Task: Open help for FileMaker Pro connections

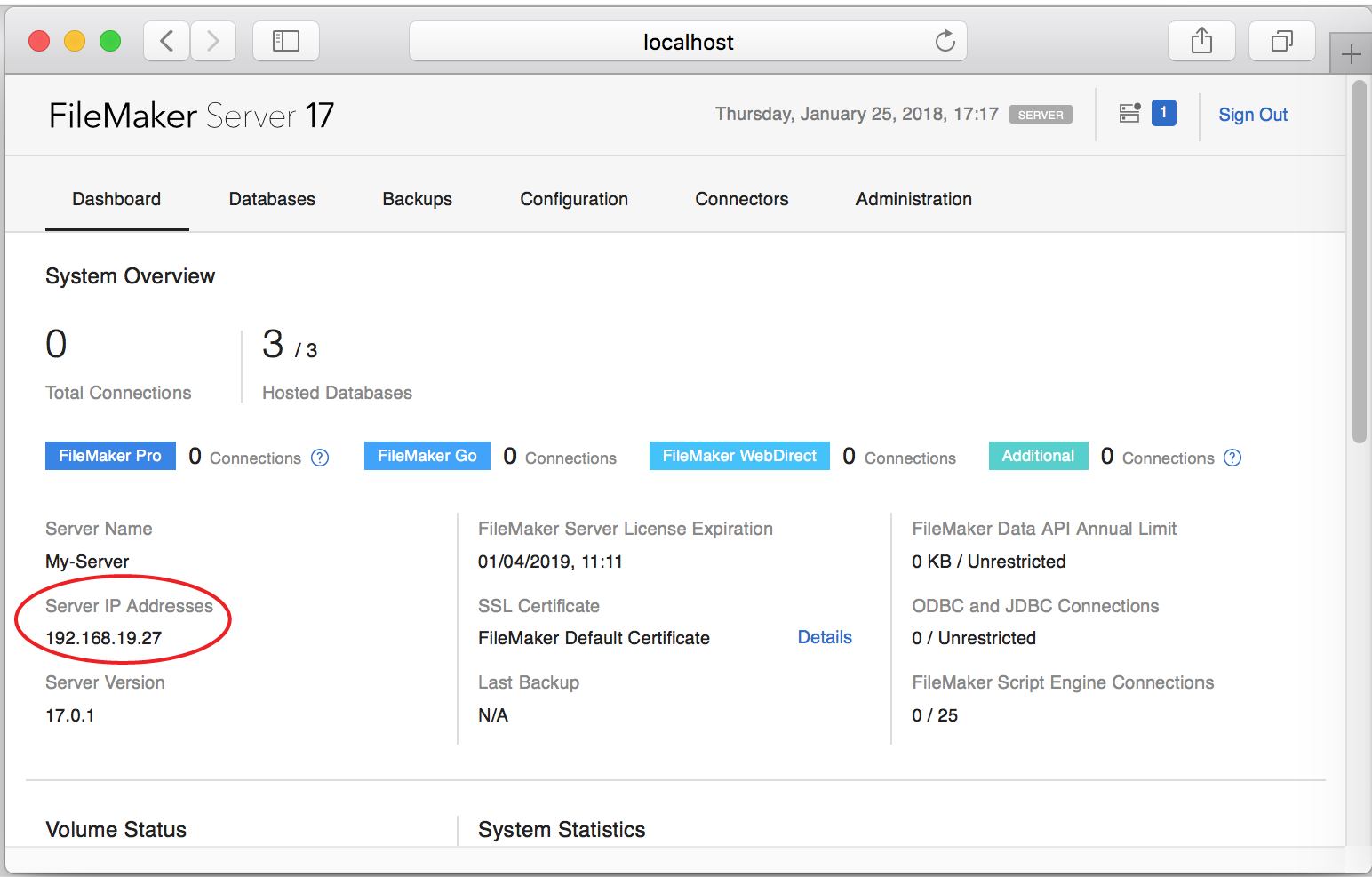Action: point(320,458)
